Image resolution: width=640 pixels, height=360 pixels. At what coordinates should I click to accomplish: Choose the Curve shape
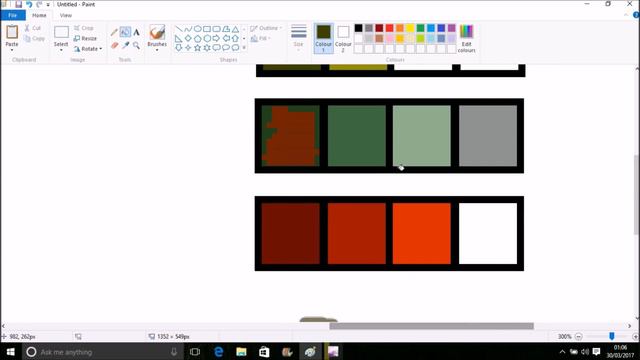188,29
